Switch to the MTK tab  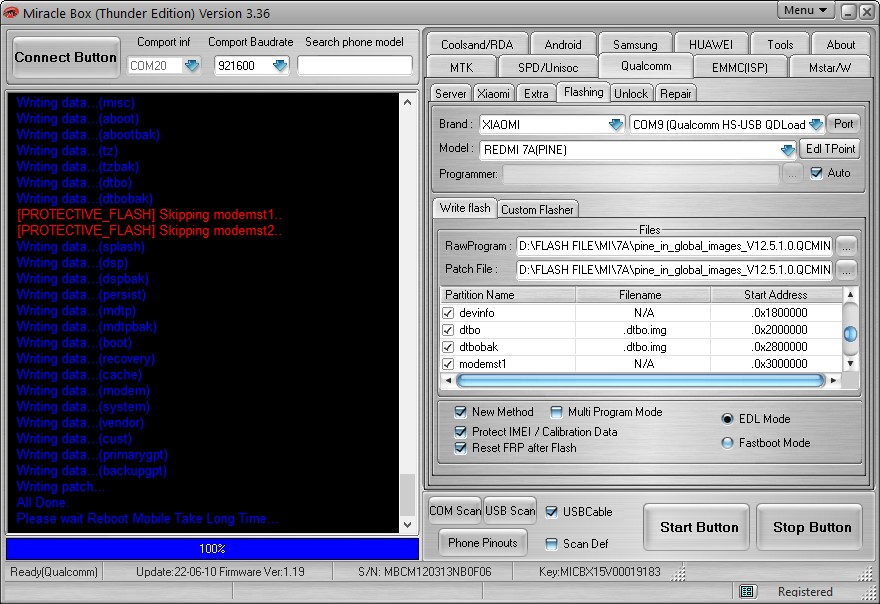tap(462, 67)
